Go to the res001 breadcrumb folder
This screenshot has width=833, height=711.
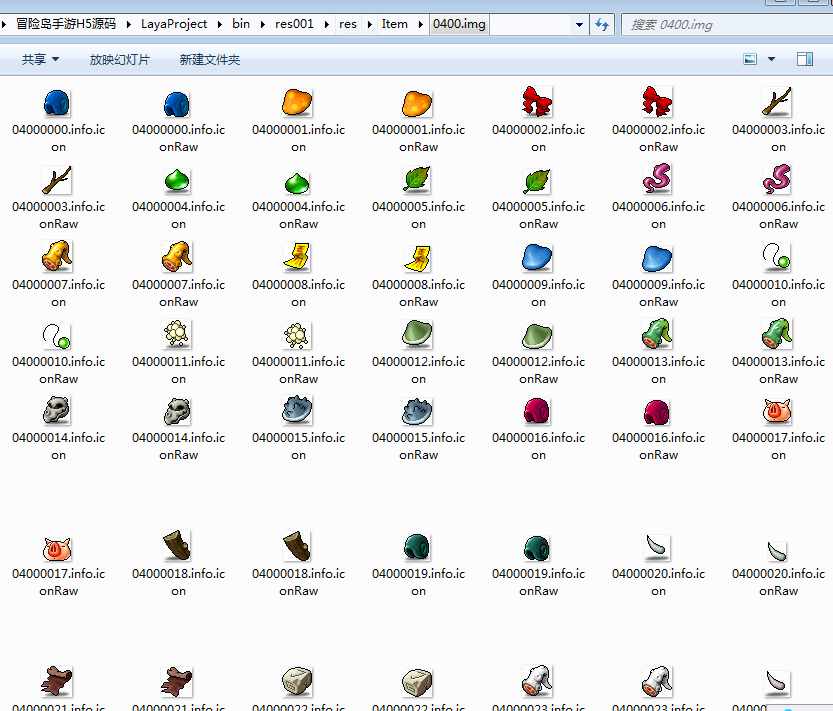(x=295, y=24)
